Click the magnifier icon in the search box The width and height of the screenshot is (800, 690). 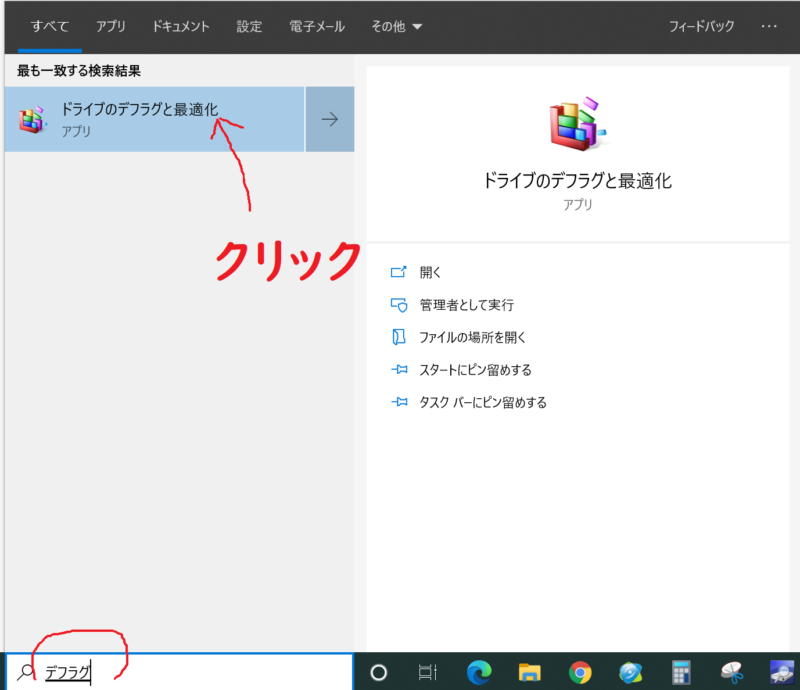(26, 672)
